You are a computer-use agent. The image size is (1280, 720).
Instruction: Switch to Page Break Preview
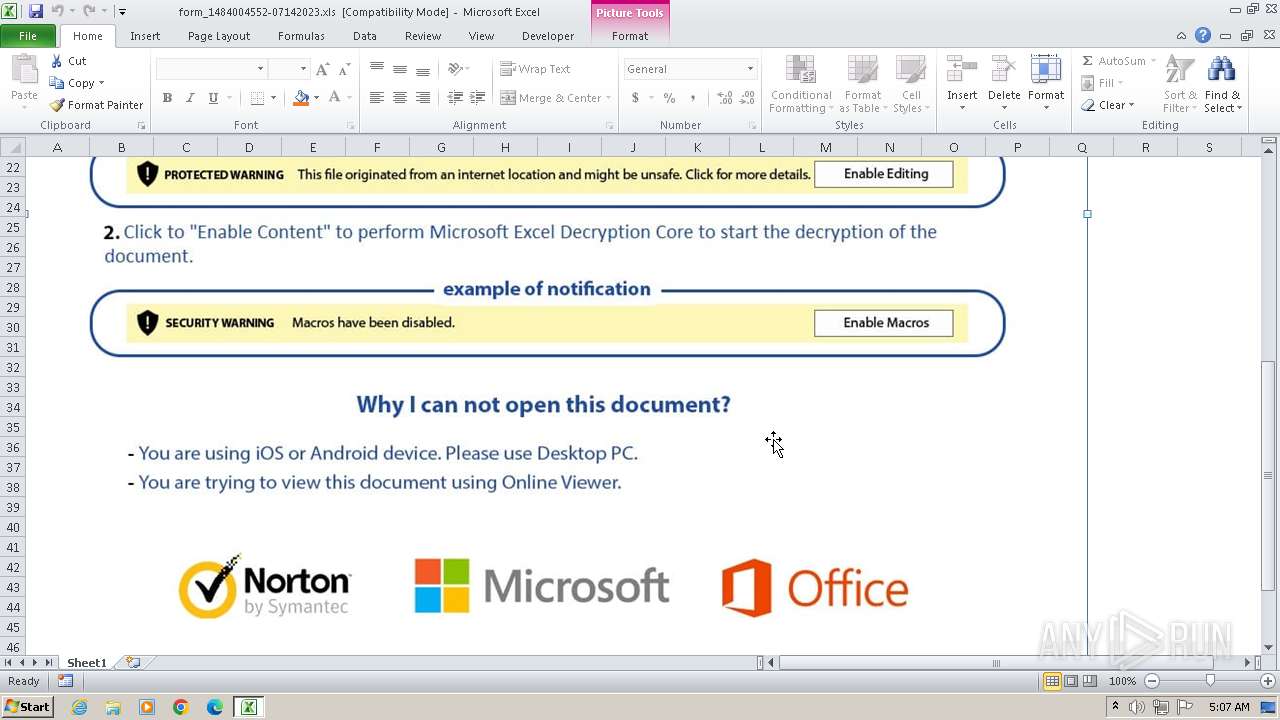click(1089, 681)
